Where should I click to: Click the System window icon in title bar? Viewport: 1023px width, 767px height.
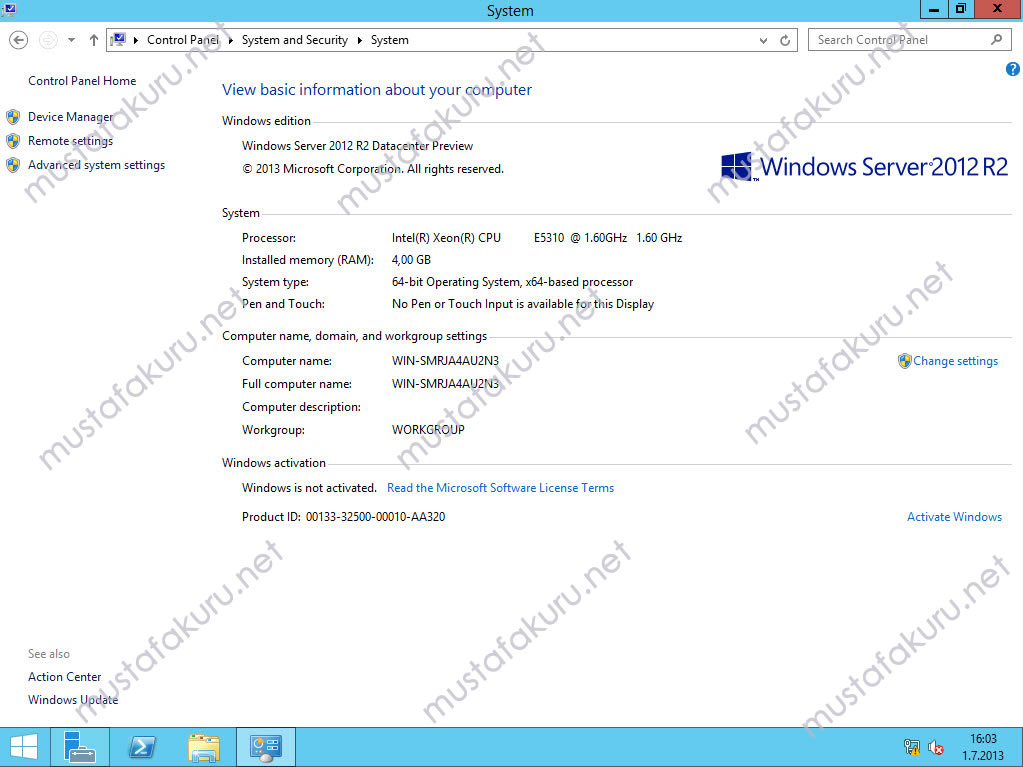(x=9, y=9)
